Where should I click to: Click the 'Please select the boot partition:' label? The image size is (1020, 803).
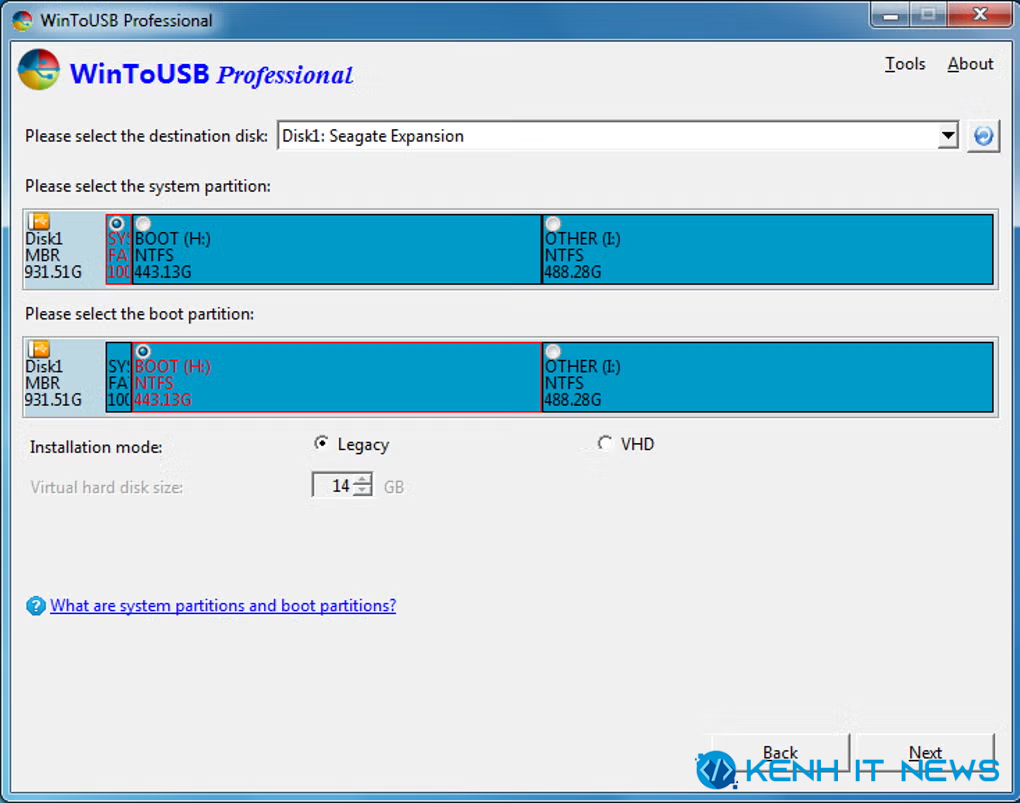(139, 314)
